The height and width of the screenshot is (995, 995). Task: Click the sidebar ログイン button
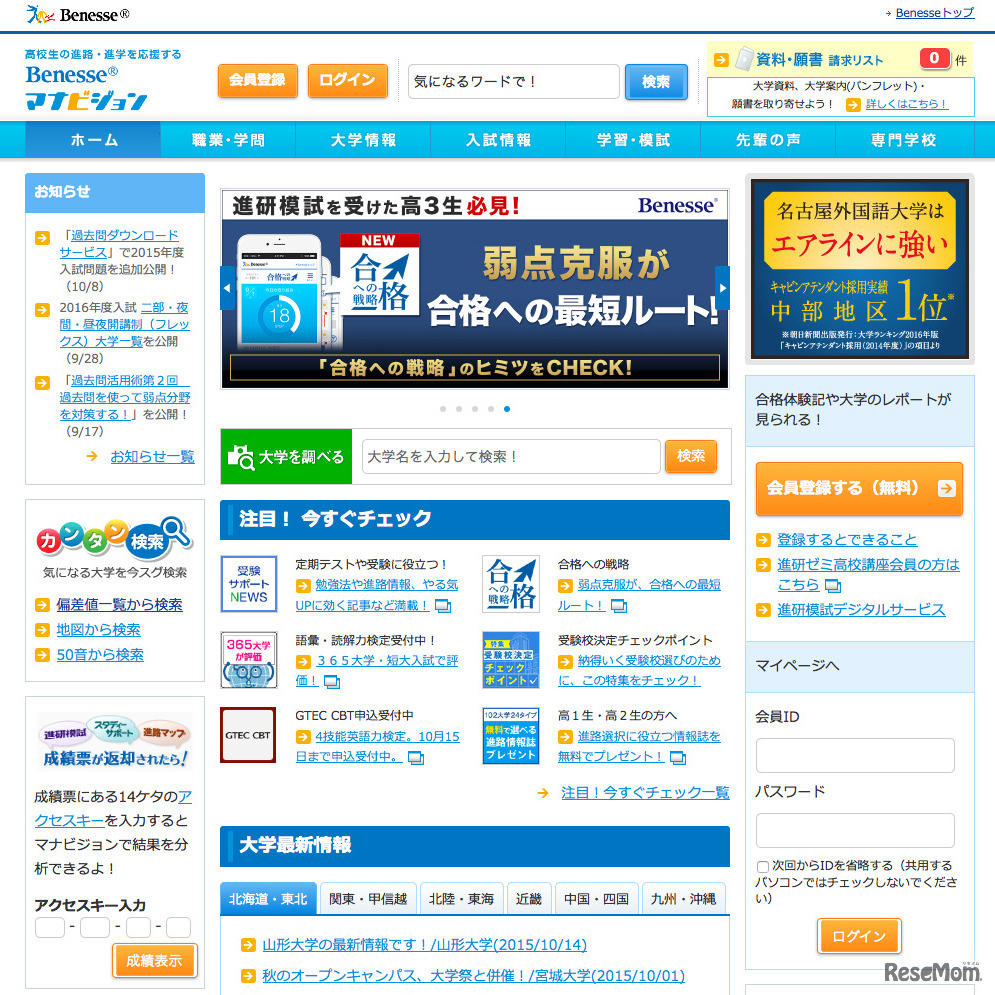coord(859,936)
